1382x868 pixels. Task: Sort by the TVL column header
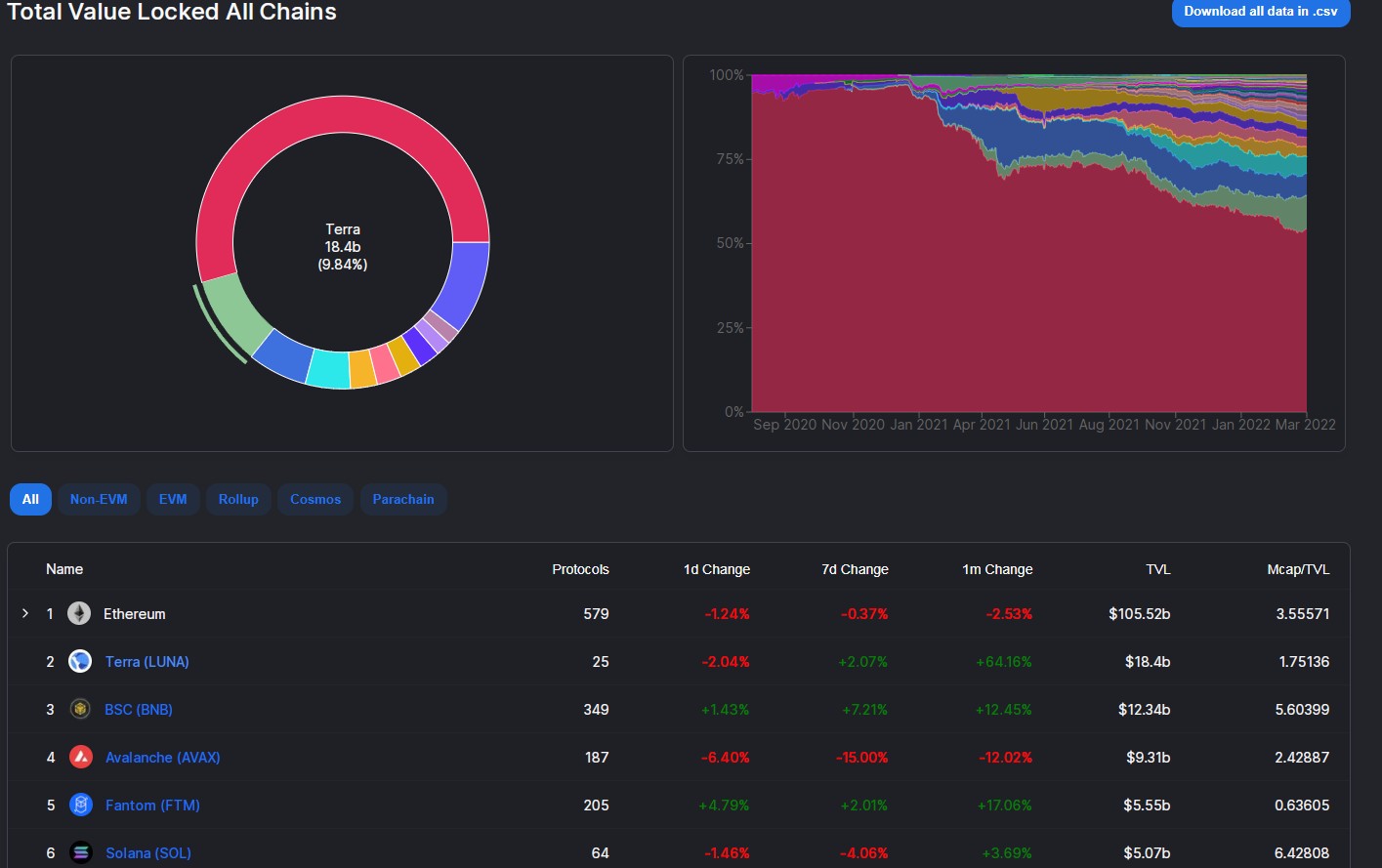(1158, 568)
